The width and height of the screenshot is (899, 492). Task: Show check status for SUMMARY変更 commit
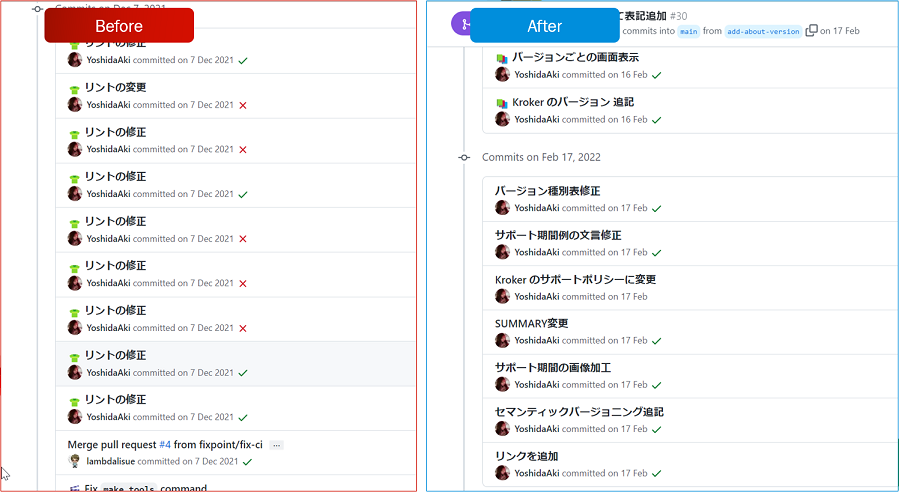657,341
